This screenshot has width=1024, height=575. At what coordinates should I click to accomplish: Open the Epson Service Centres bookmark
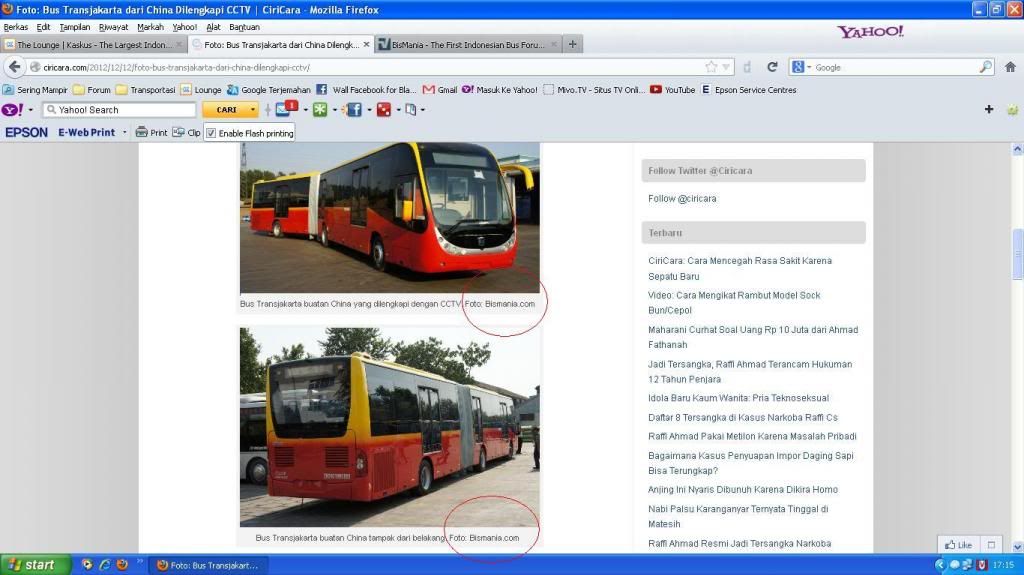(748, 90)
